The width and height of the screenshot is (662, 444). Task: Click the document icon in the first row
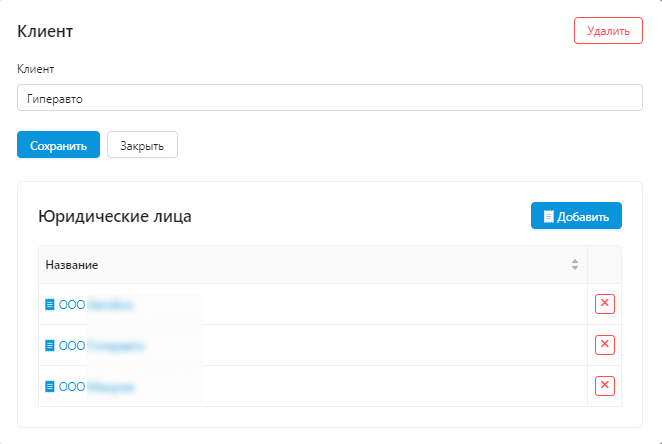coord(50,304)
